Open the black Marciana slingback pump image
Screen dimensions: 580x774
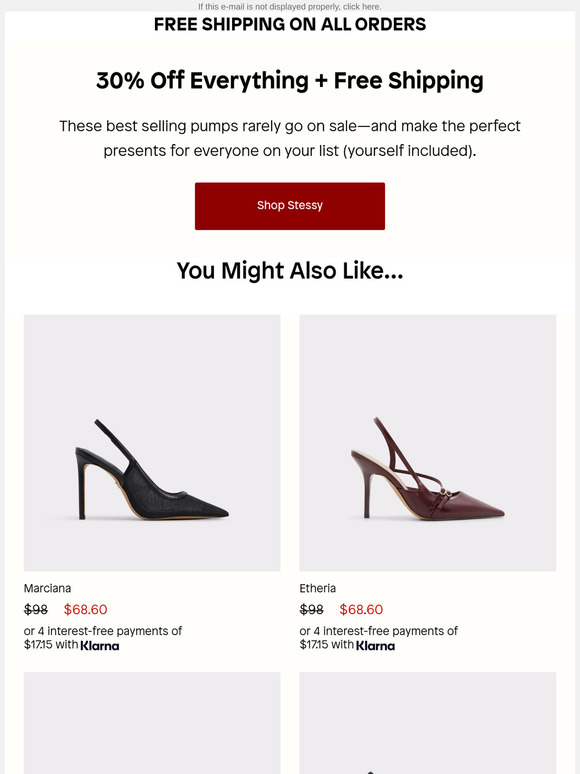(152, 443)
